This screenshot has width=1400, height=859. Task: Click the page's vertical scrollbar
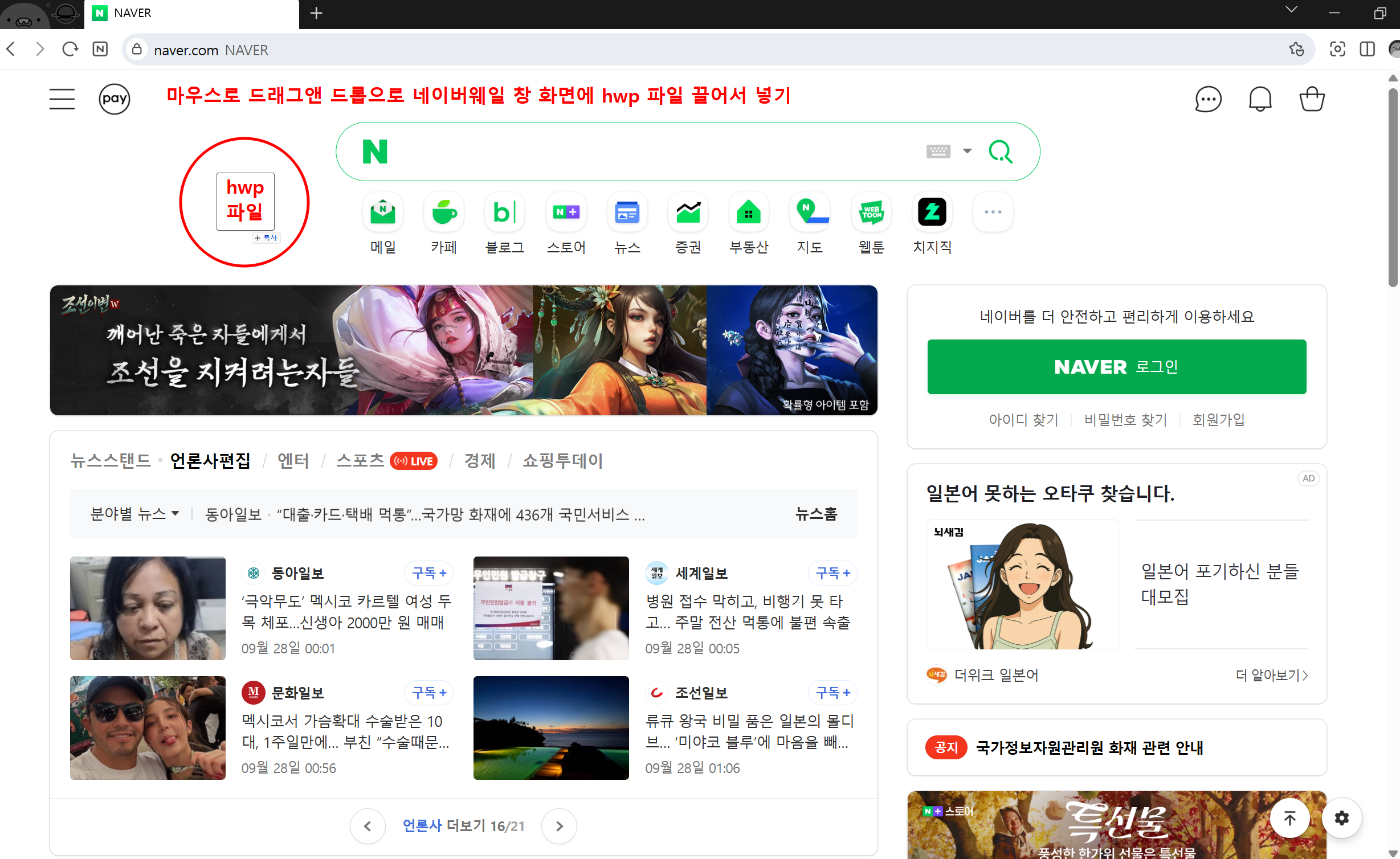point(1393,188)
